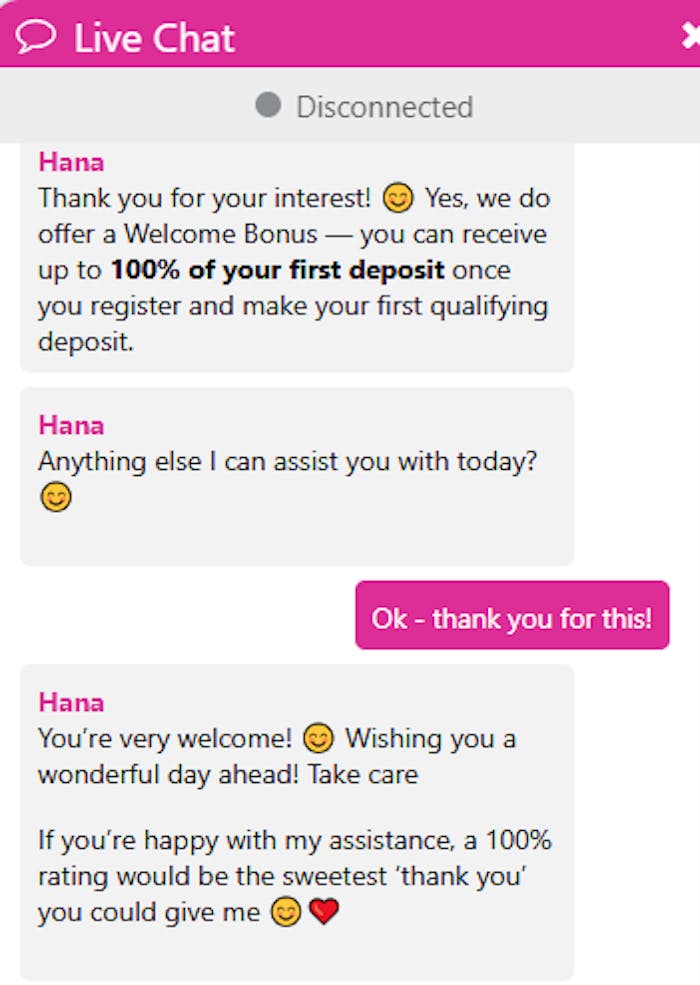Click Hana's name on the Welcome Bonus message
This screenshot has height=985, width=700.
click(71, 162)
